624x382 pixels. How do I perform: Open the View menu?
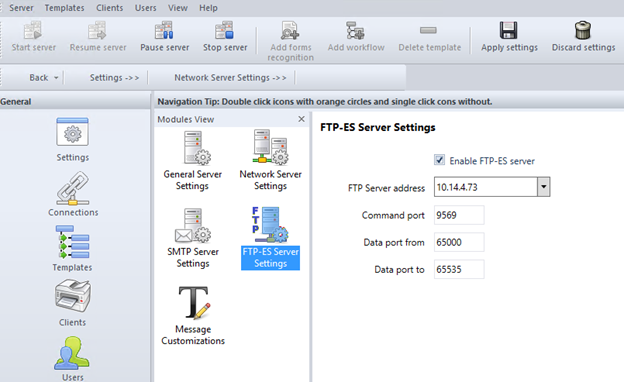click(x=178, y=8)
